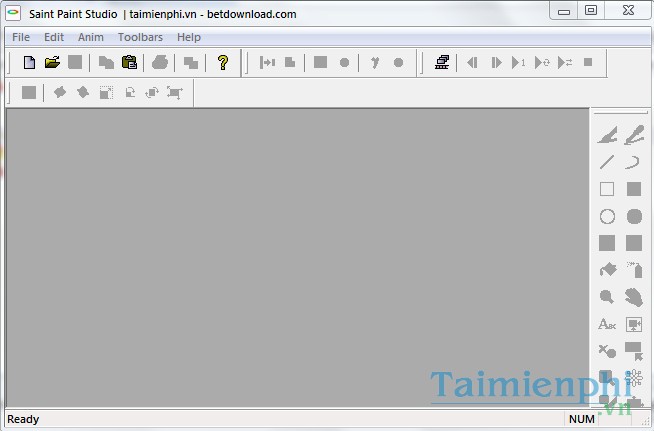This screenshot has height=431, width=654.
Task: Select the Text (Abc) tool
Action: pos(607,324)
